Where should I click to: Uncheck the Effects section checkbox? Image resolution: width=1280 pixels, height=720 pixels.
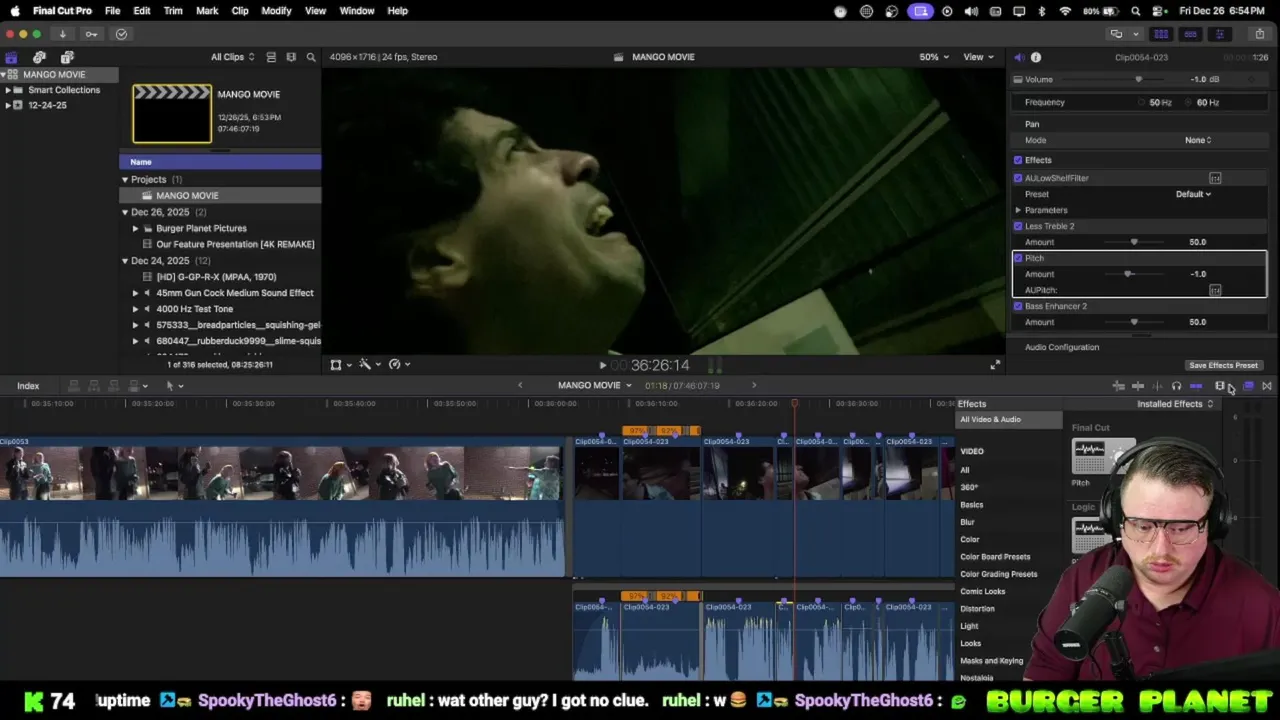[1018, 160]
